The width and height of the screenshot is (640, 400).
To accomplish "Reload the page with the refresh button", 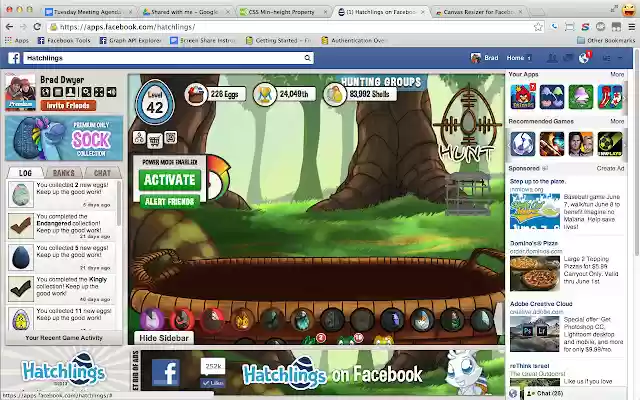I will [x=37, y=27].
